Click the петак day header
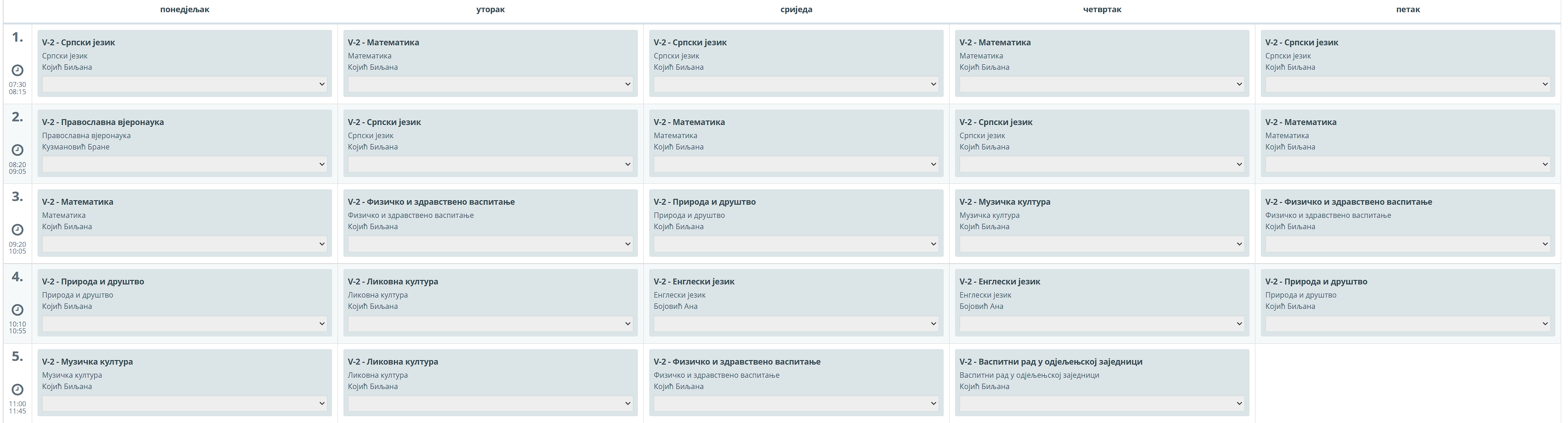 coord(1408,9)
